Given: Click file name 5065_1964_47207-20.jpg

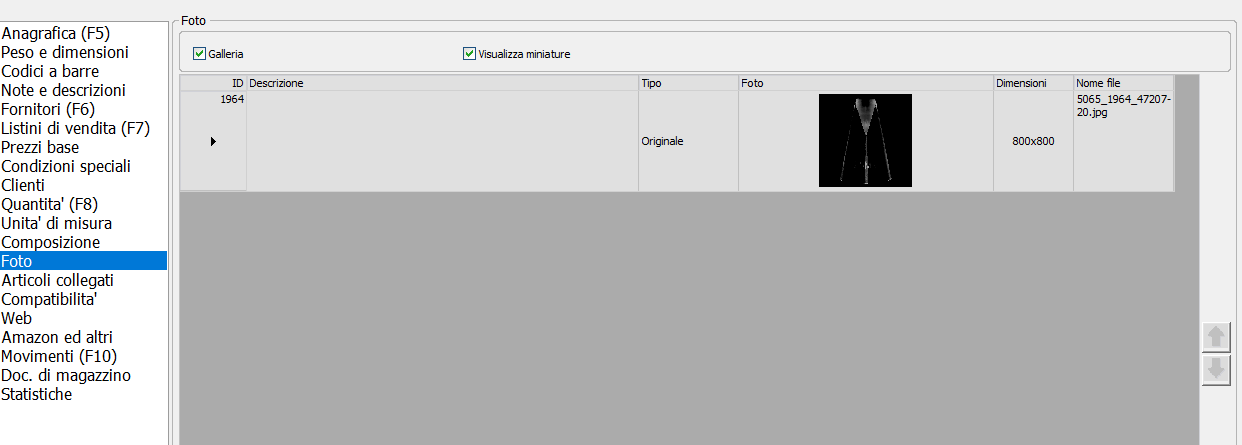Looking at the screenshot, I should coord(1123,106).
